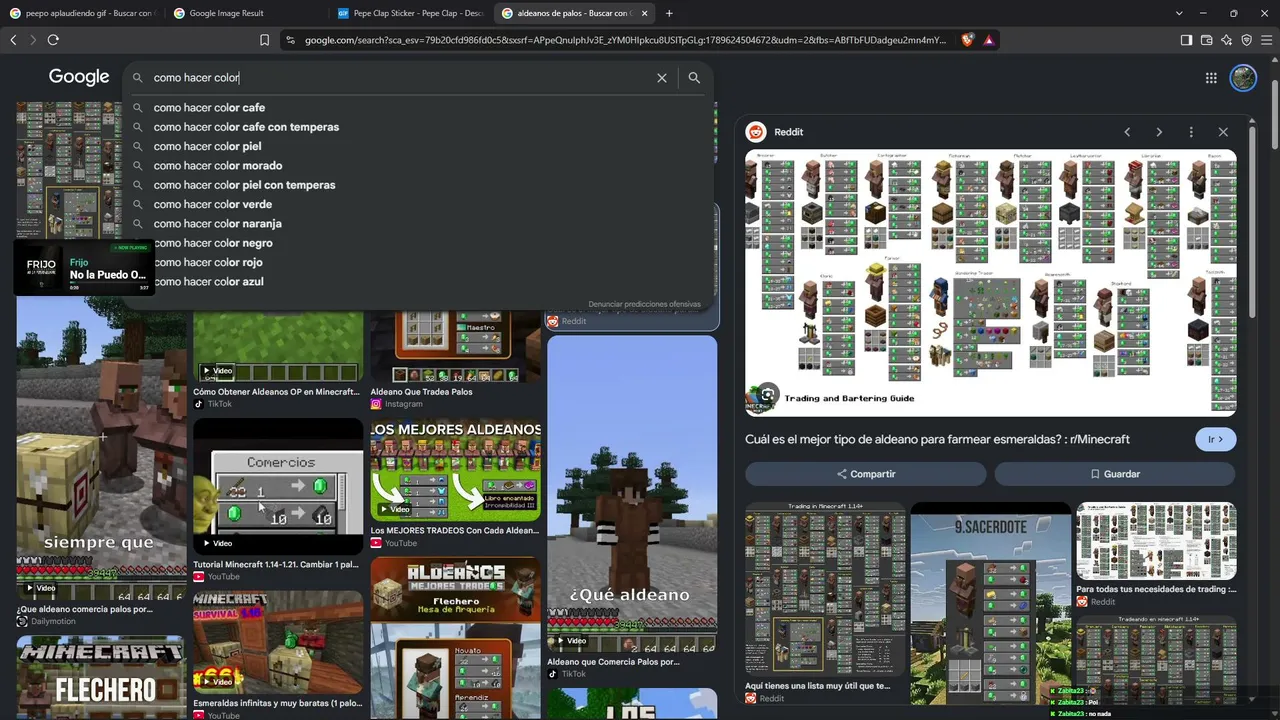The image size is (1280, 720).
Task: Open the tab search dropdown arrow
Action: (x=1179, y=13)
